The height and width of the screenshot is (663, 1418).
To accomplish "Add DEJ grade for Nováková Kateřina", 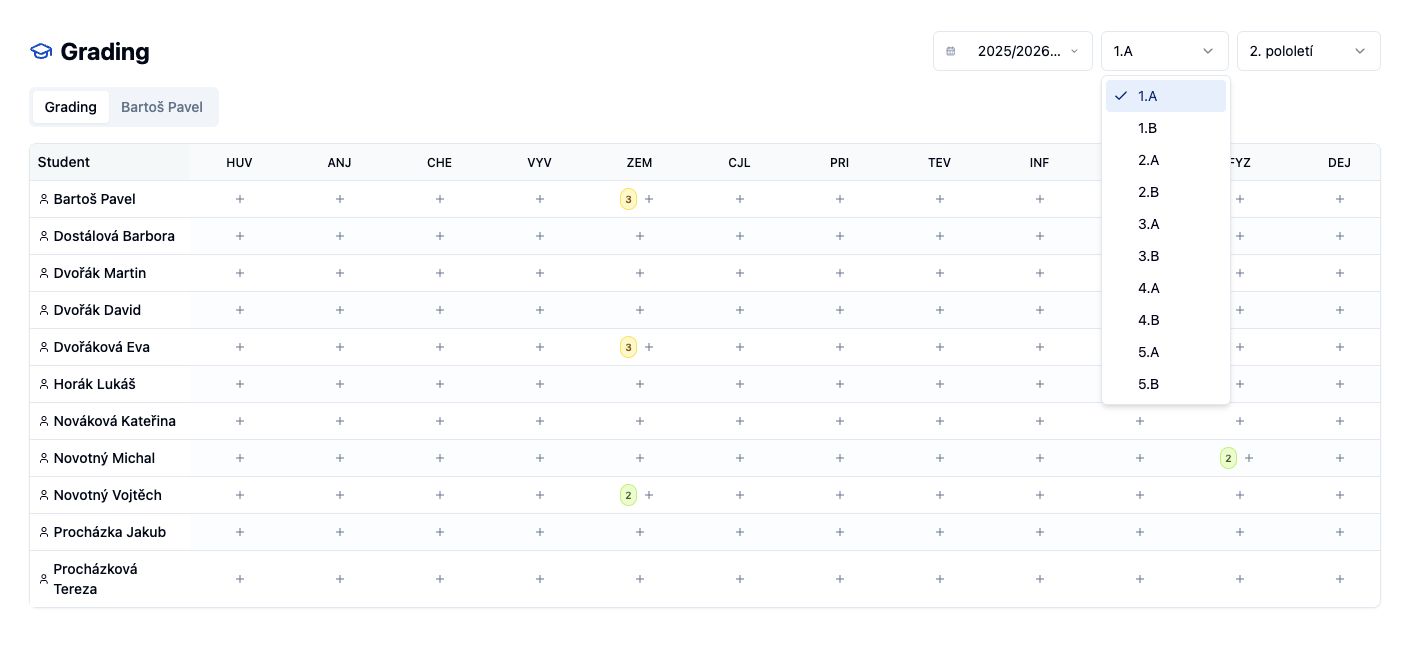I will (x=1340, y=421).
